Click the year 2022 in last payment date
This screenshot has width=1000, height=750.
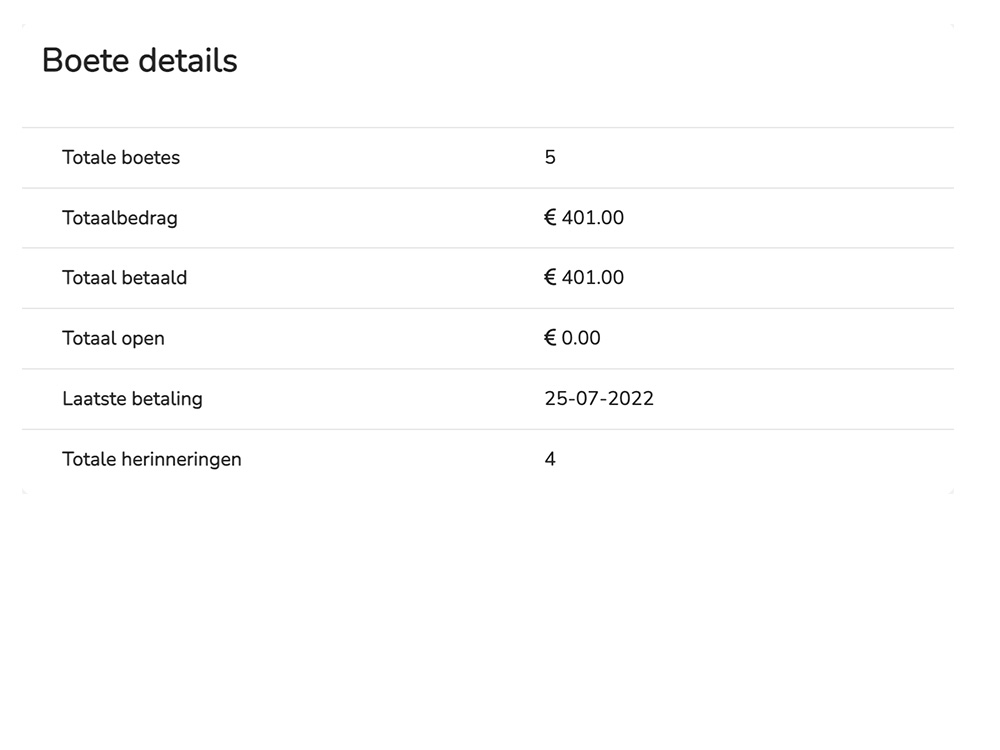pyautogui.click(x=631, y=399)
